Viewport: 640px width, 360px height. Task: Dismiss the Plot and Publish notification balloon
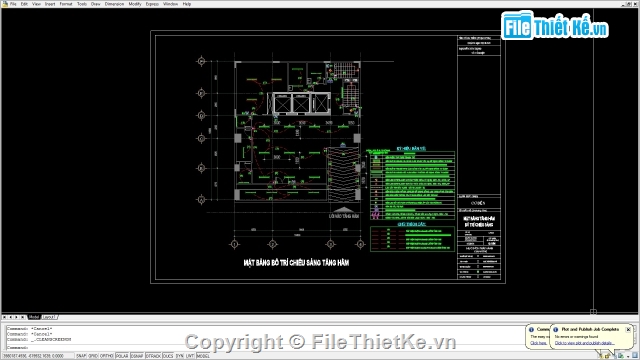pos(628,329)
